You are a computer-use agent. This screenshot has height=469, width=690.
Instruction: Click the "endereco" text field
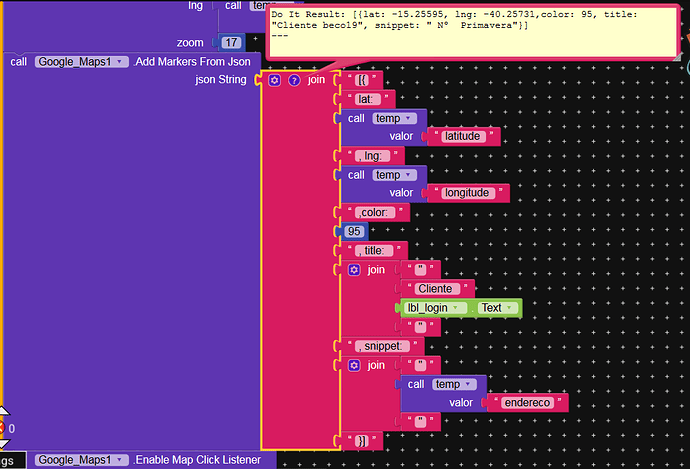tap(527, 403)
